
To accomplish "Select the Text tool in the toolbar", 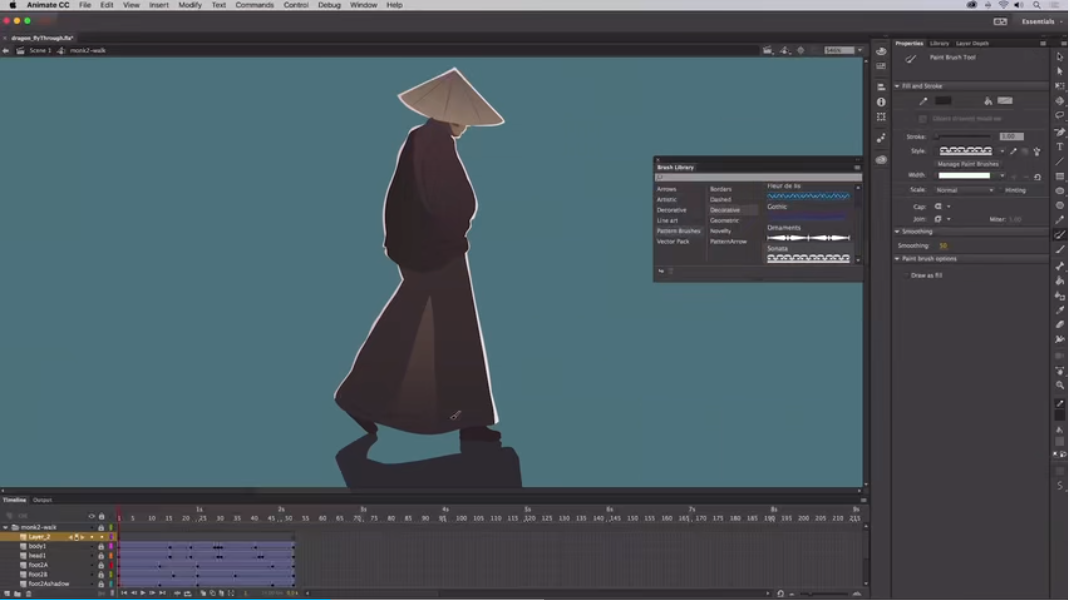I will 1061,145.
